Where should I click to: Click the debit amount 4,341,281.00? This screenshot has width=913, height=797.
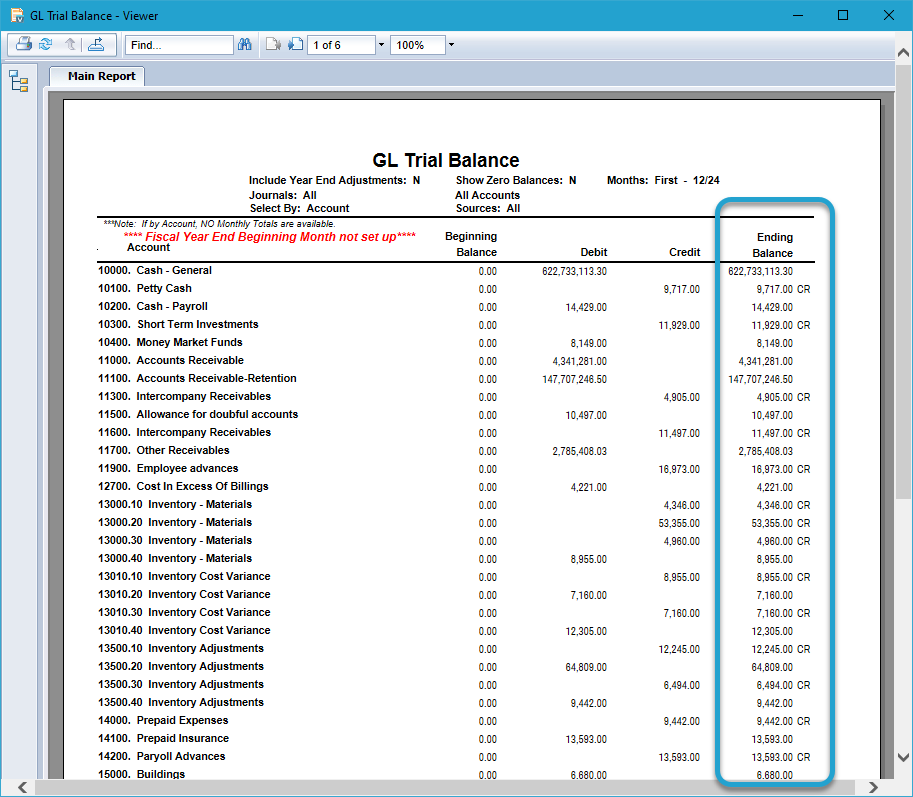click(x=579, y=362)
